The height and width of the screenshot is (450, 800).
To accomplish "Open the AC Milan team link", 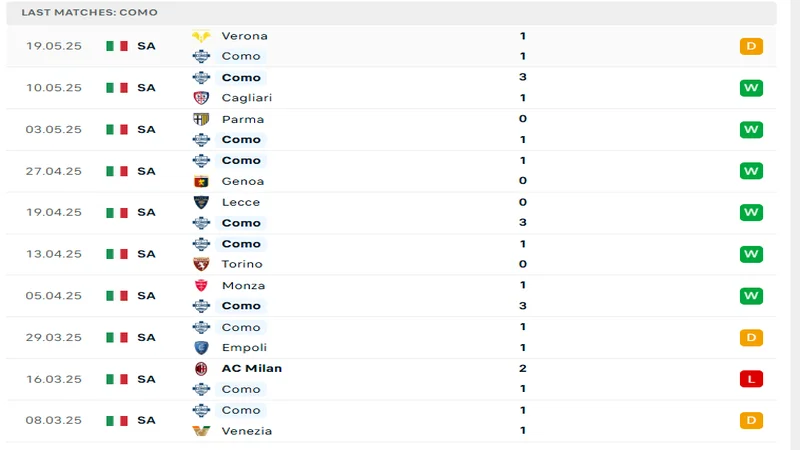I will (251, 368).
